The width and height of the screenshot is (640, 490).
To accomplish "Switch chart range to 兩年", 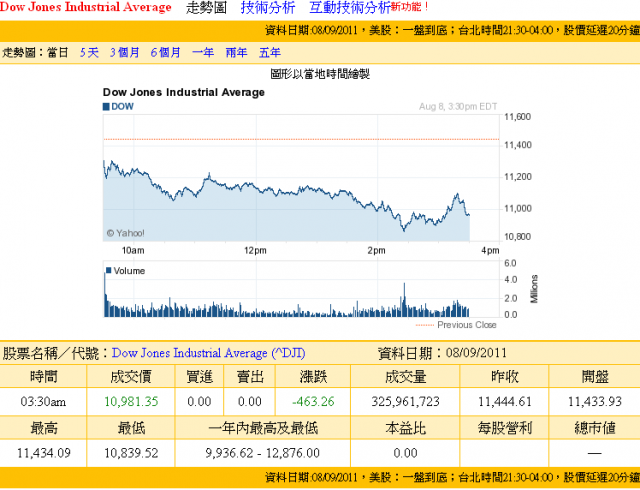I will coord(236,53).
